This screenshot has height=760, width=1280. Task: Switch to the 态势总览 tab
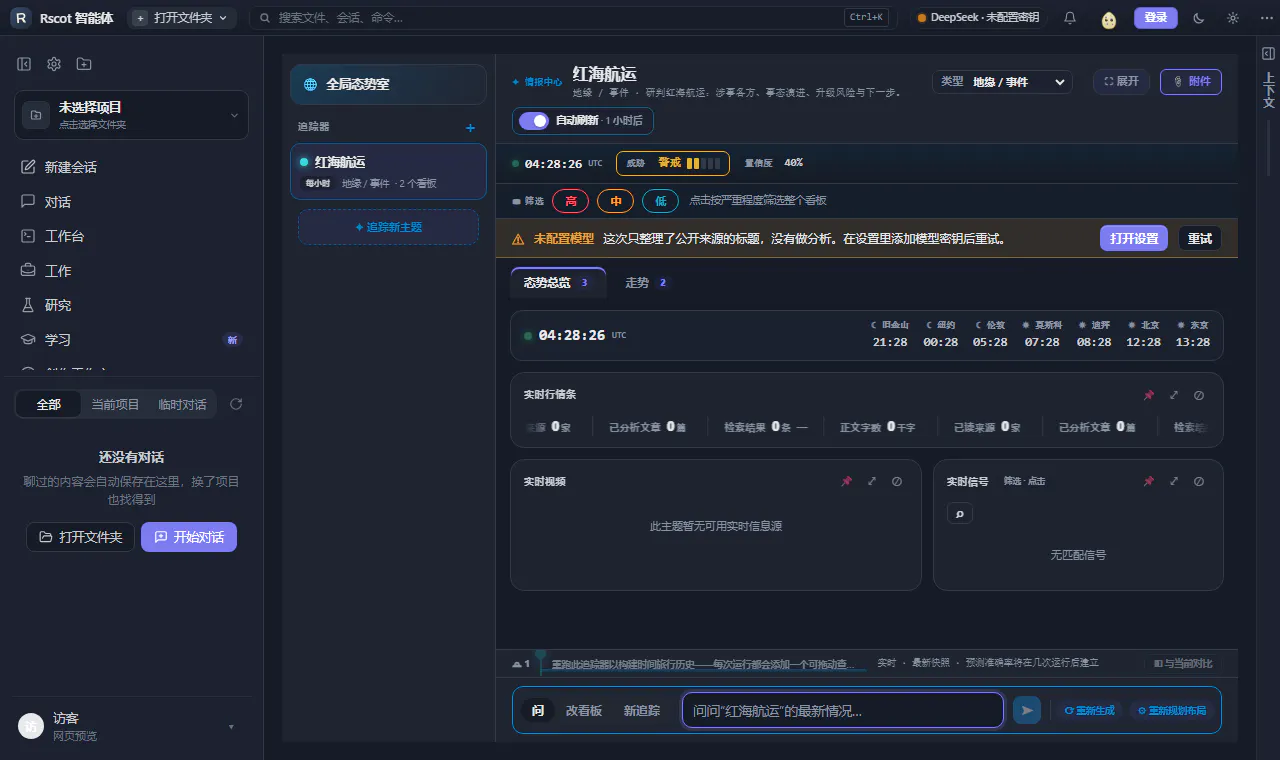[557, 283]
